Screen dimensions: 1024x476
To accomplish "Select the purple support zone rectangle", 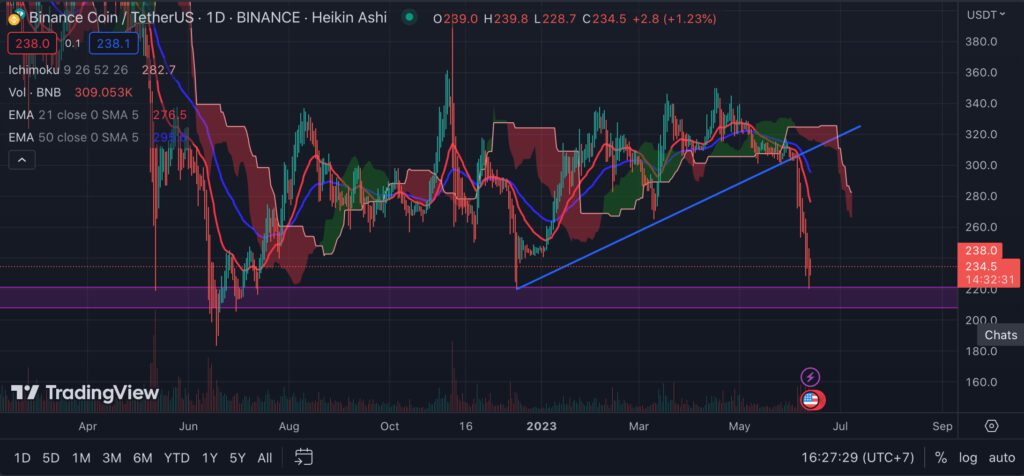I will coord(479,298).
